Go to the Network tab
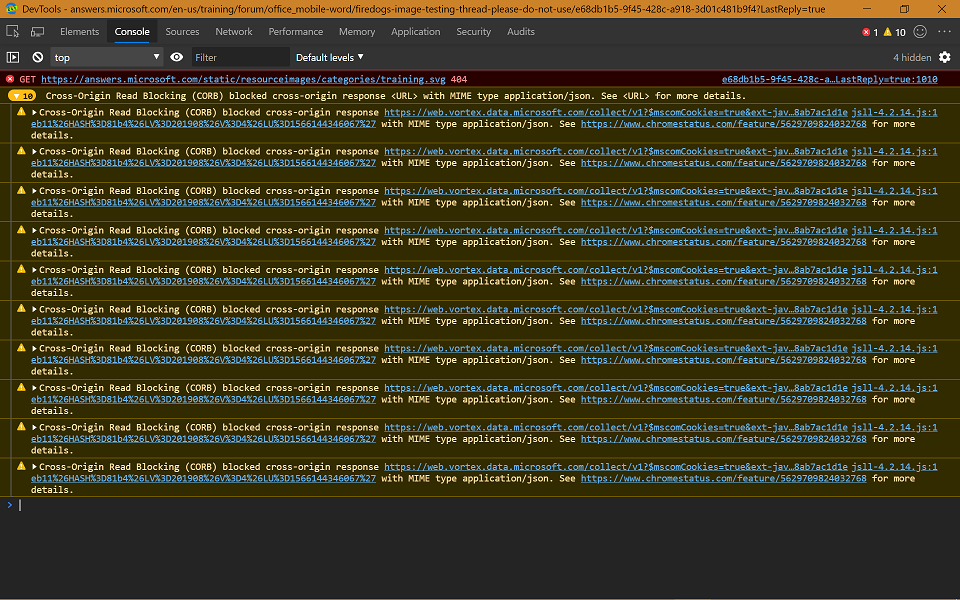 pyautogui.click(x=233, y=31)
